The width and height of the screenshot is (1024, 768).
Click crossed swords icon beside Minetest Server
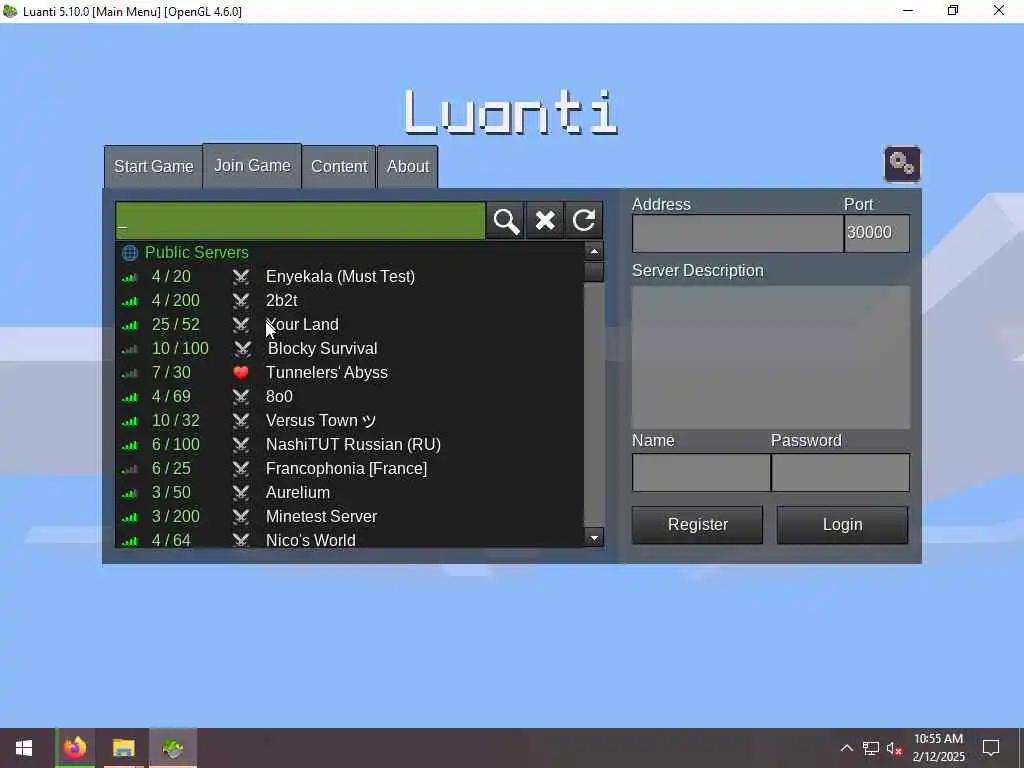pos(241,517)
